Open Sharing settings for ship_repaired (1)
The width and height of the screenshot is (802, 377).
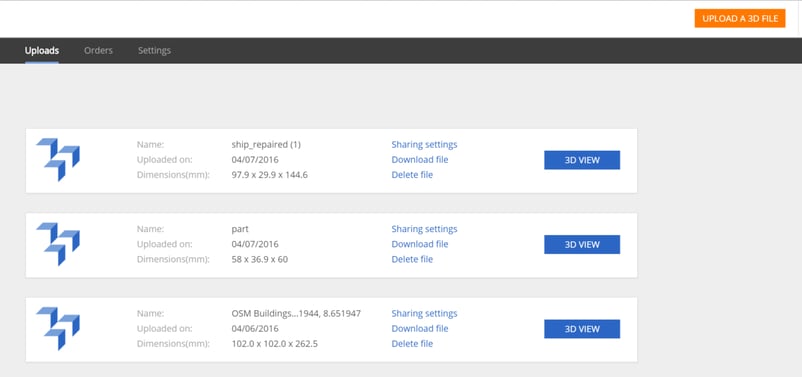pyautogui.click(x=425, y=144)
